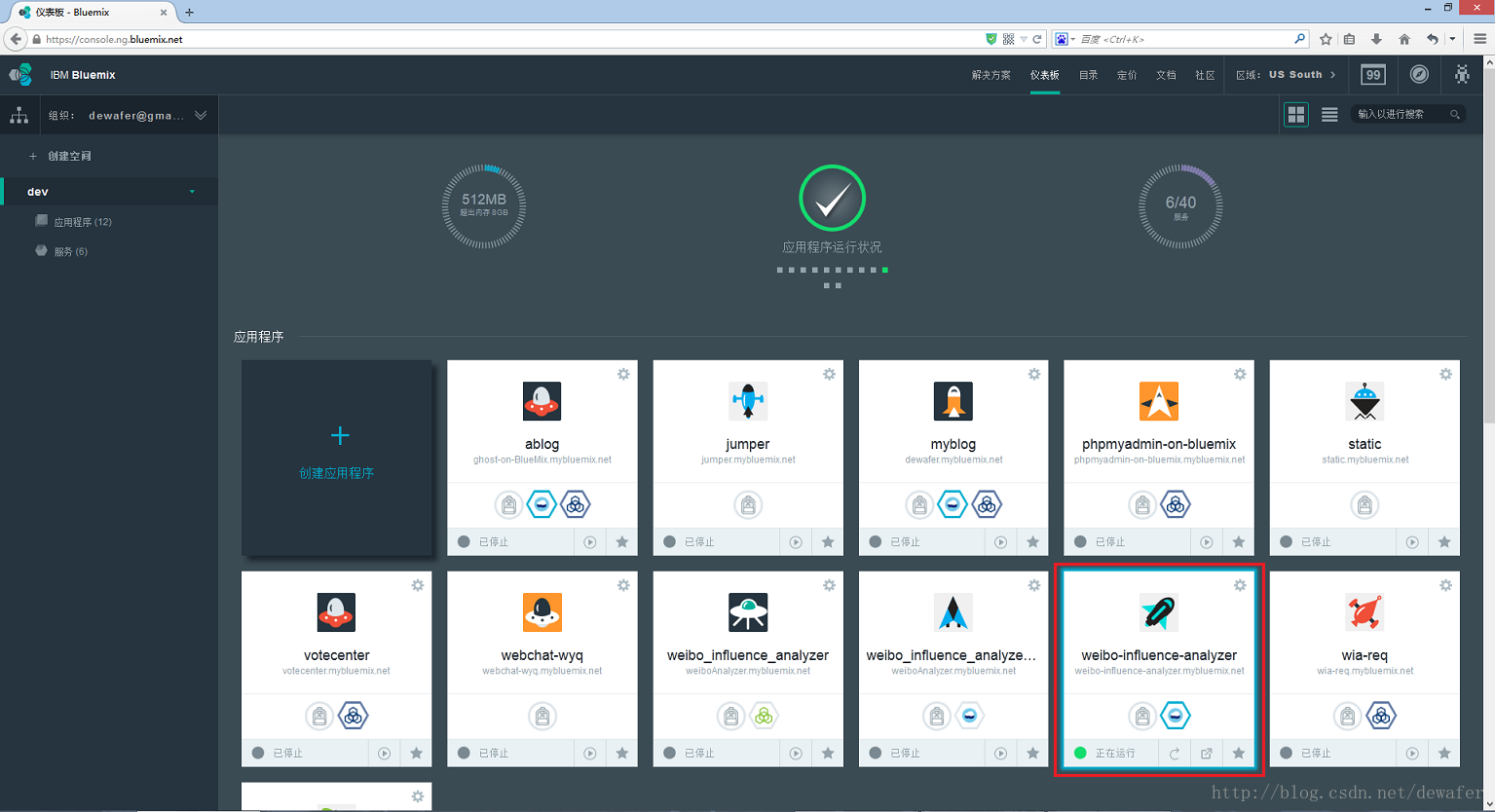Open settings gear on static card
This screenshot has width=1495, height=812.
click(1445, 374)
